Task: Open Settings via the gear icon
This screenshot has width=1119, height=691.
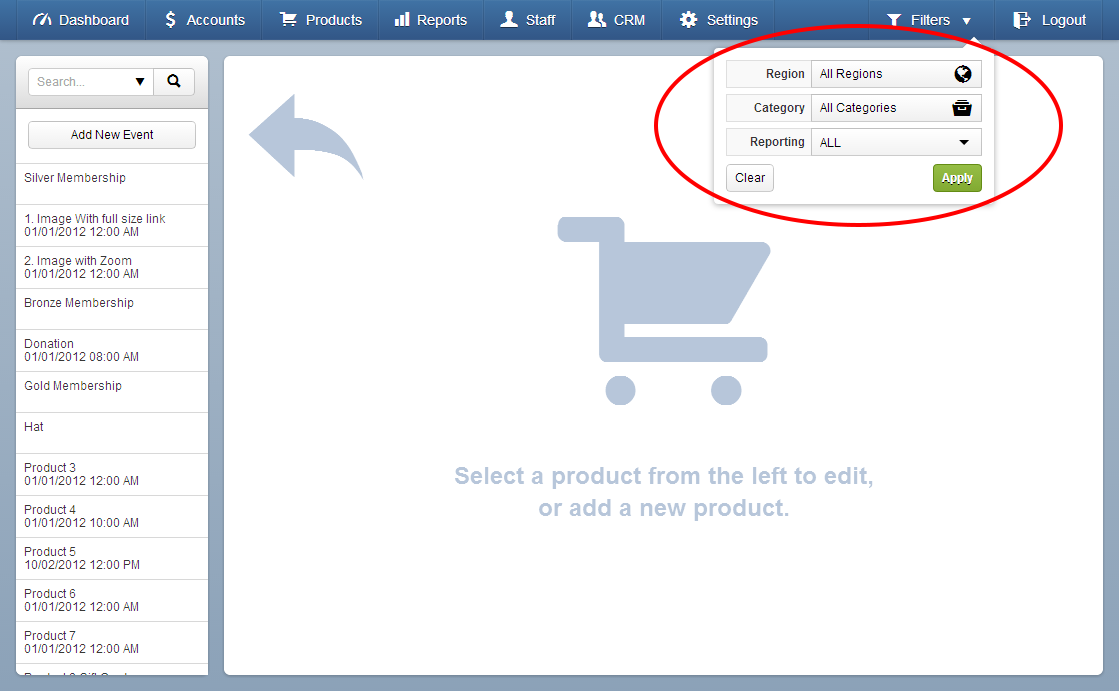Action: click(x=686, y=19)
